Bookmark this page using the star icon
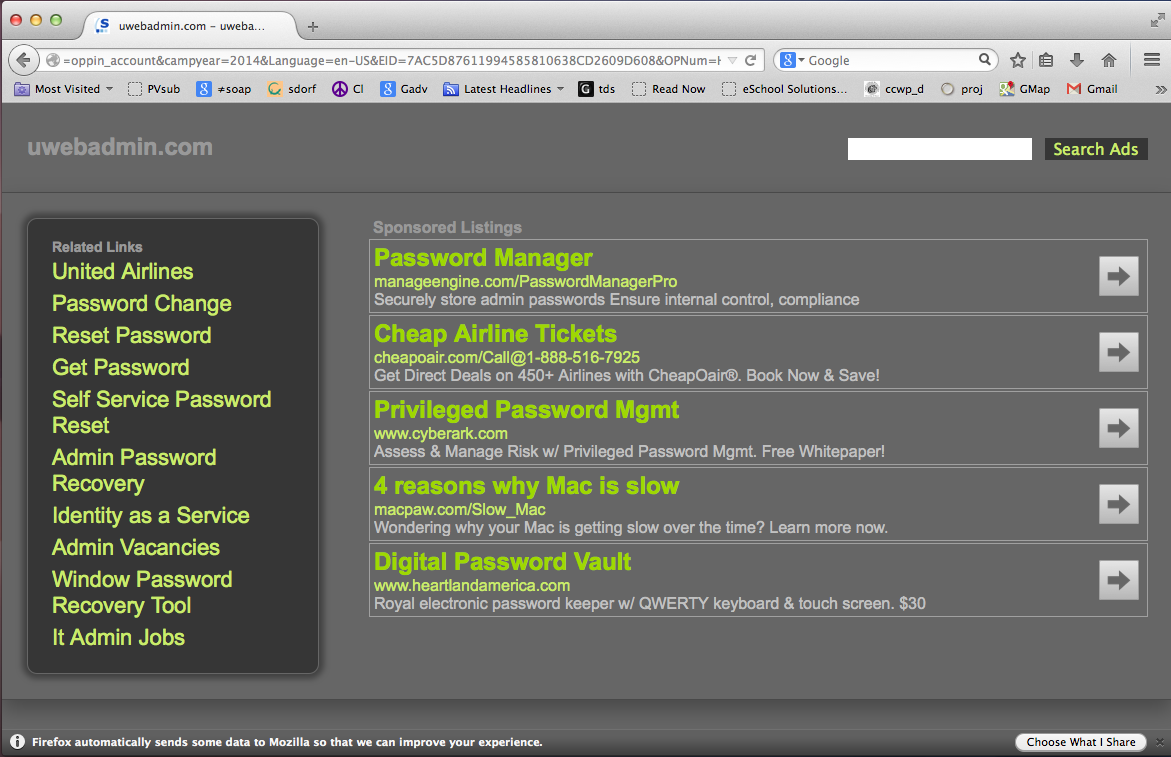1171x757 pixels. pos(1017,60)
